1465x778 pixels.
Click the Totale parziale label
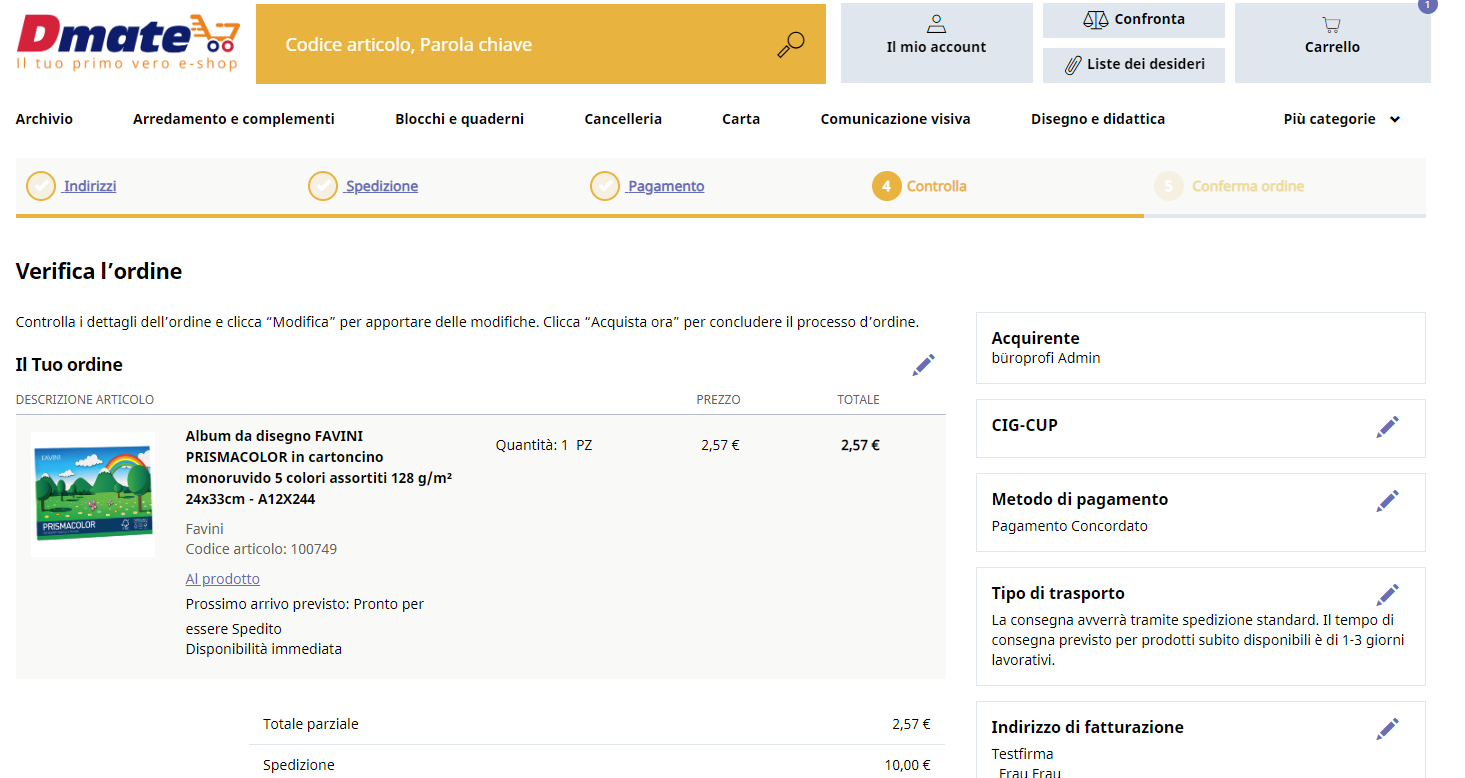[x=310, y=724]
